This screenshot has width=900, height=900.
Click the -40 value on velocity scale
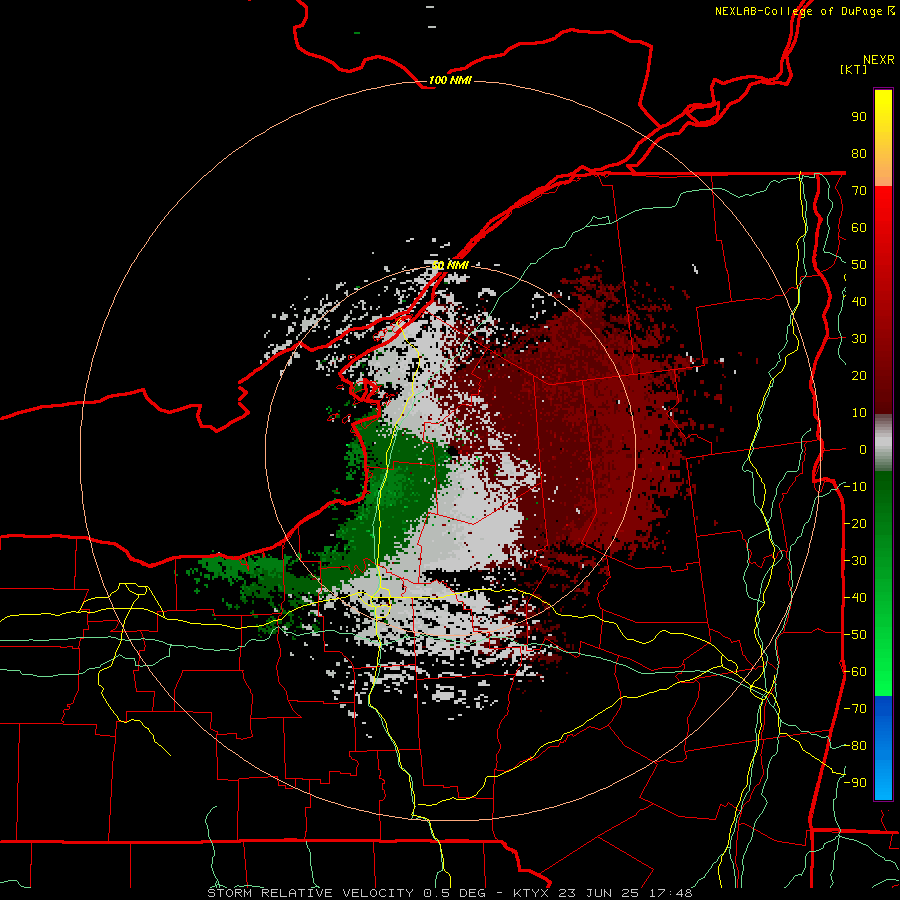[855, 598]
